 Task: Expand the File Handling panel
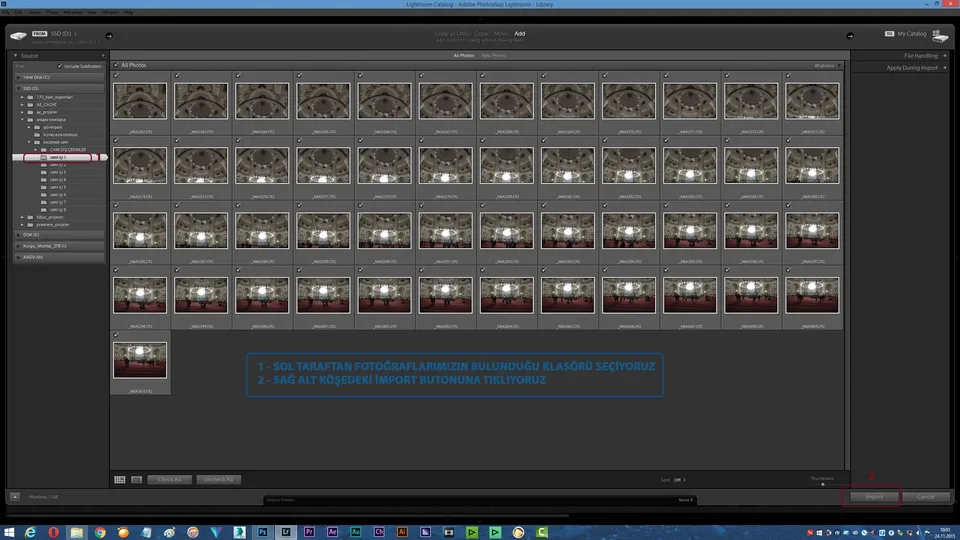[945, 56]
